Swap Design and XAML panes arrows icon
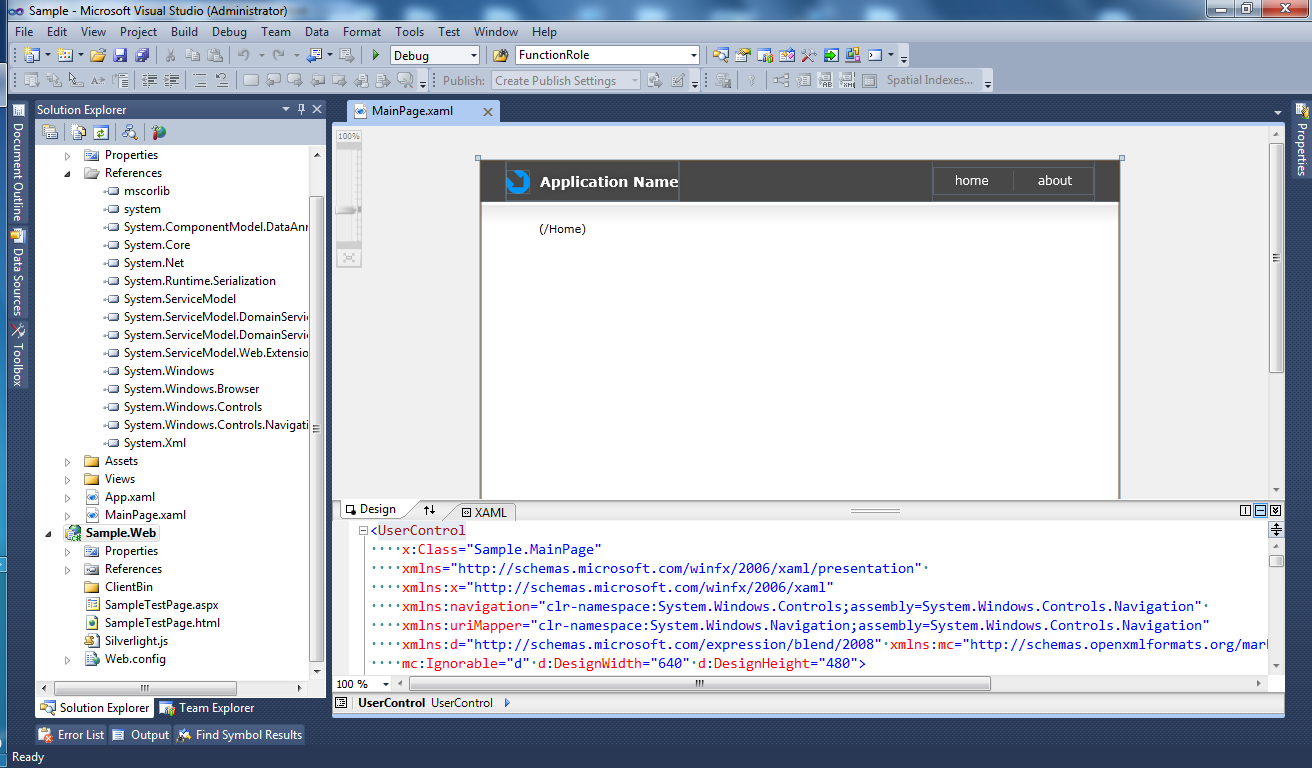The height and width of the screenshot is (768, 1312). click(430, 510)
